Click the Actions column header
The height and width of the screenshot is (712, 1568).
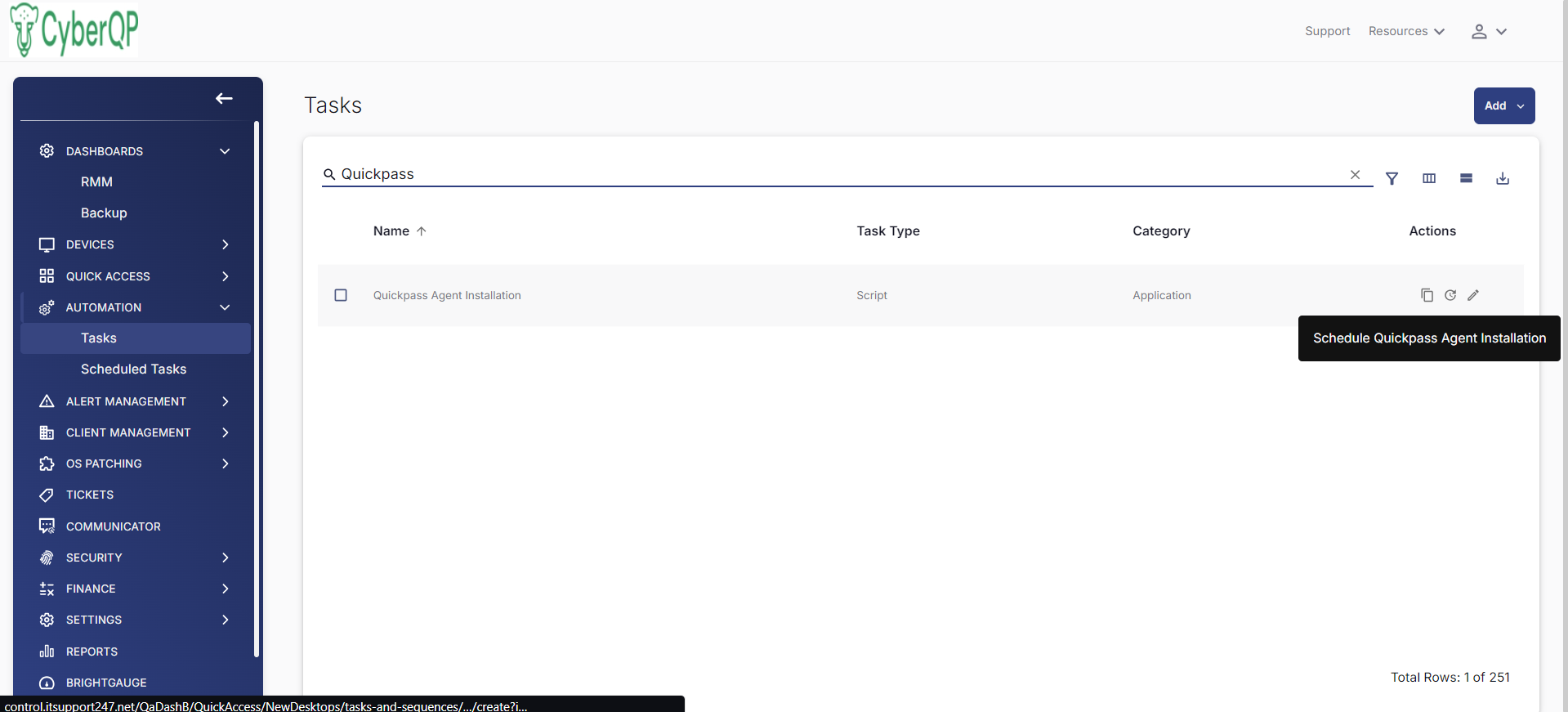1432,231
